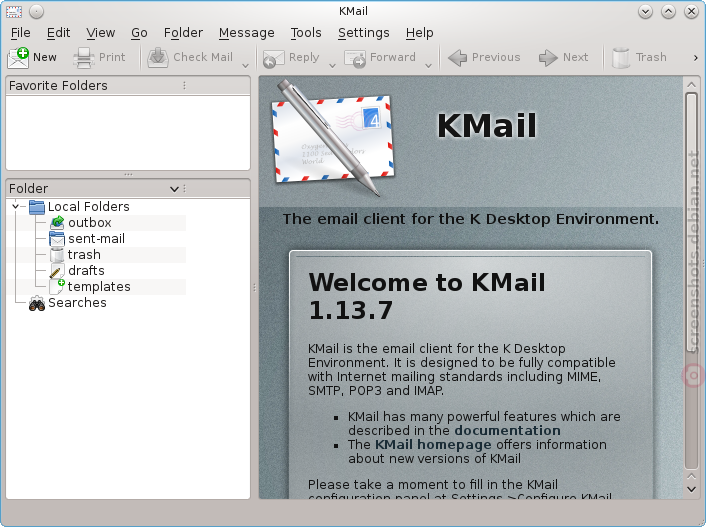Open the Tools menu

click(306, 33)
